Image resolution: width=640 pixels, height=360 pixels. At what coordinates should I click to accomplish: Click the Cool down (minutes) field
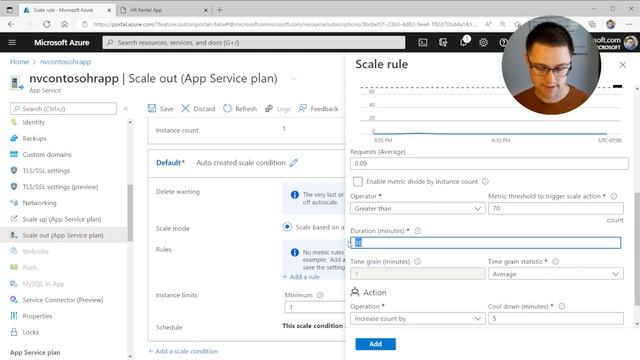point(556,318)
